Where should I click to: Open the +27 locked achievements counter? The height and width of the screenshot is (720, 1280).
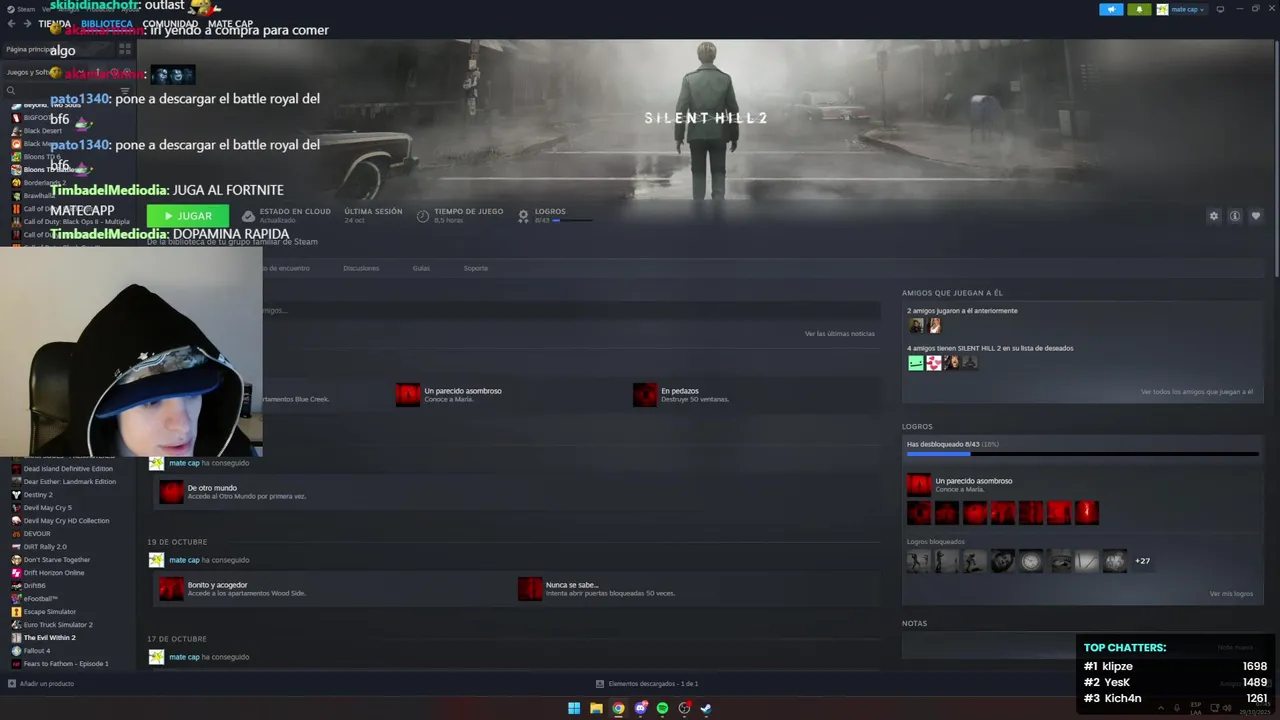[1142, 561]
